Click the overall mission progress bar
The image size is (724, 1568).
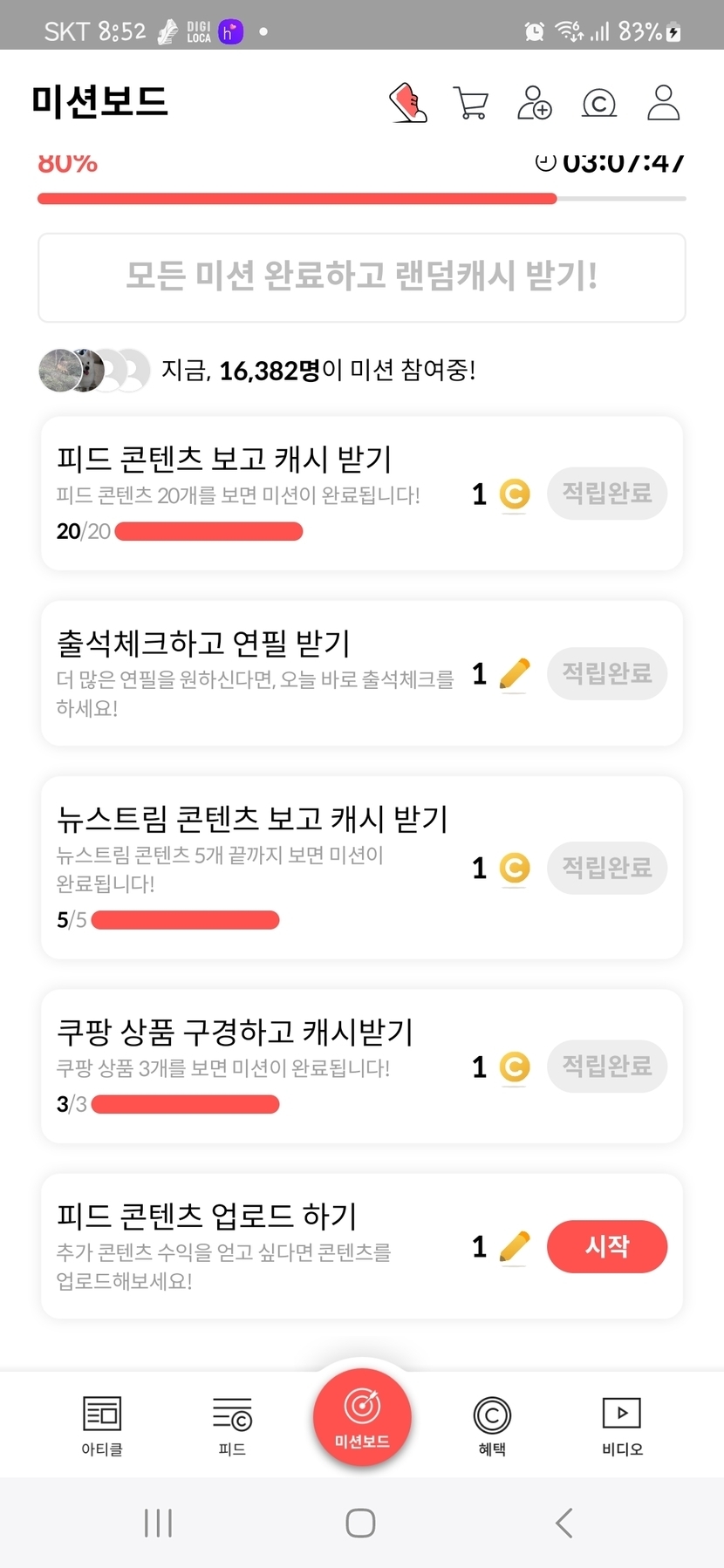[362, 199]
